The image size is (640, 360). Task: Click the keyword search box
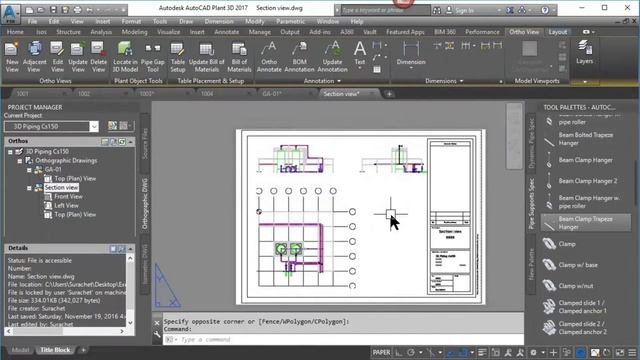pyautogui.click(x=385, y=10)
